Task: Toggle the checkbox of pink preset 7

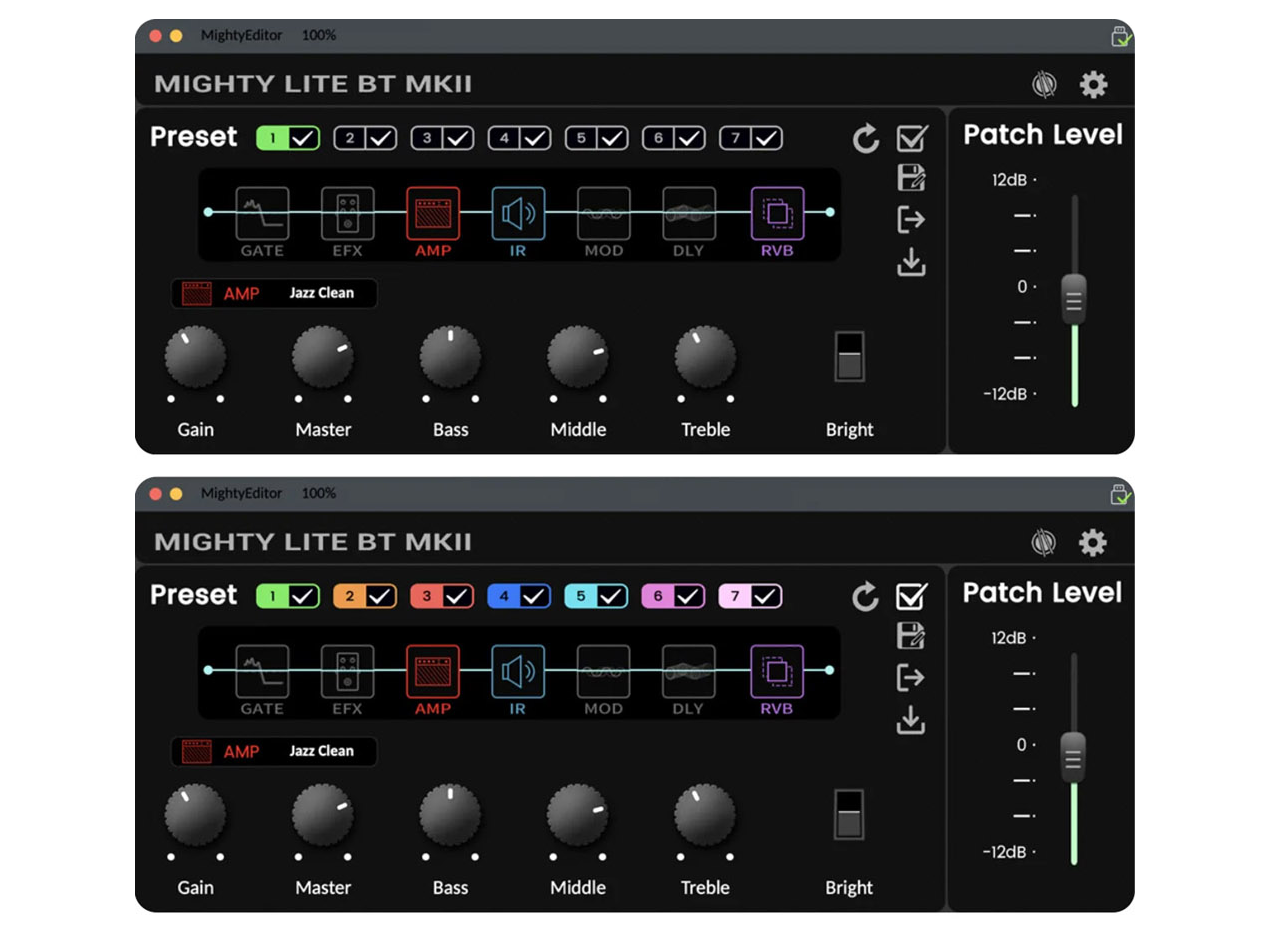Action: click(765, 597)
